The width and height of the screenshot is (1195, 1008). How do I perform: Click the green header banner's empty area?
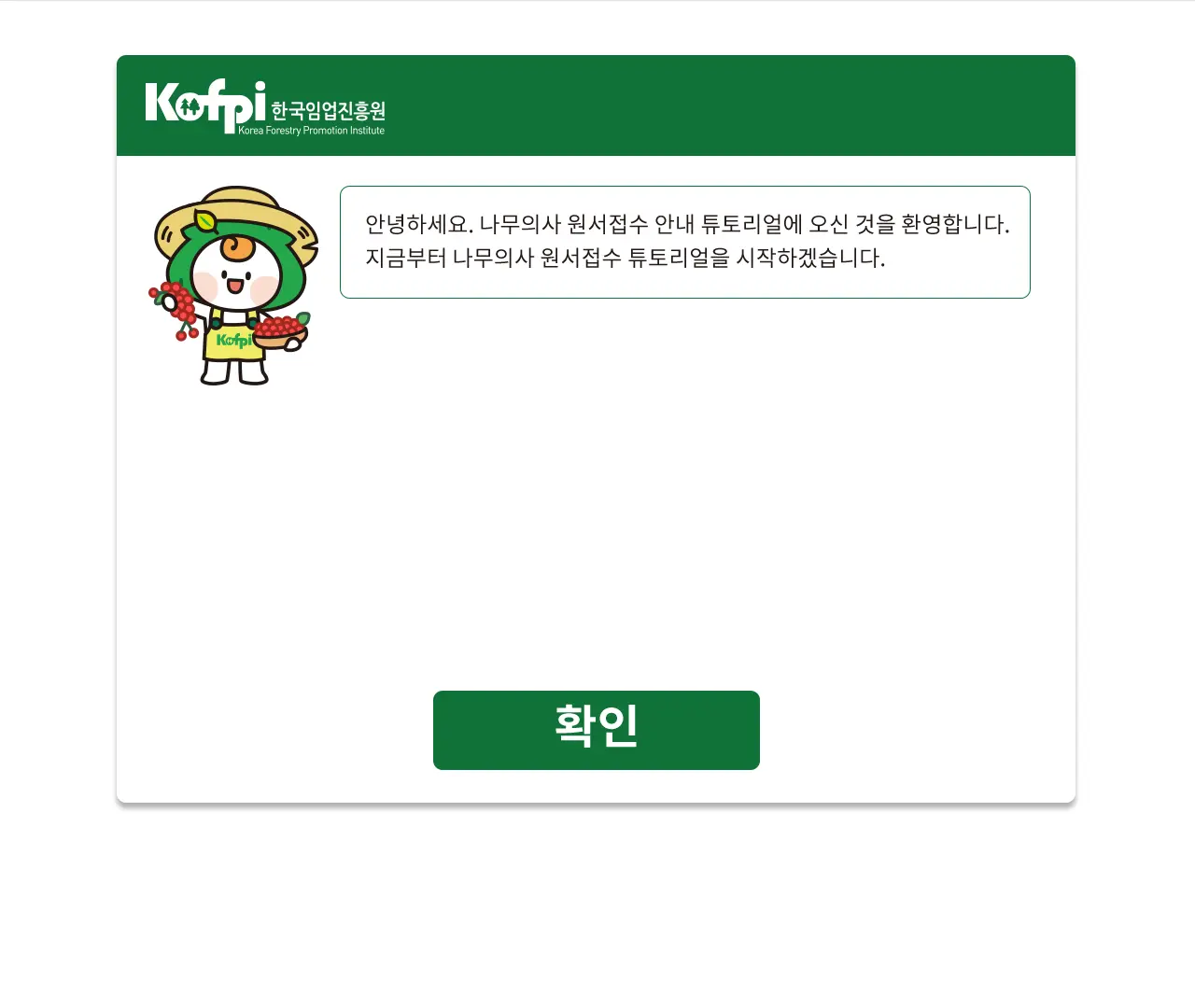(x=728, y=105)
